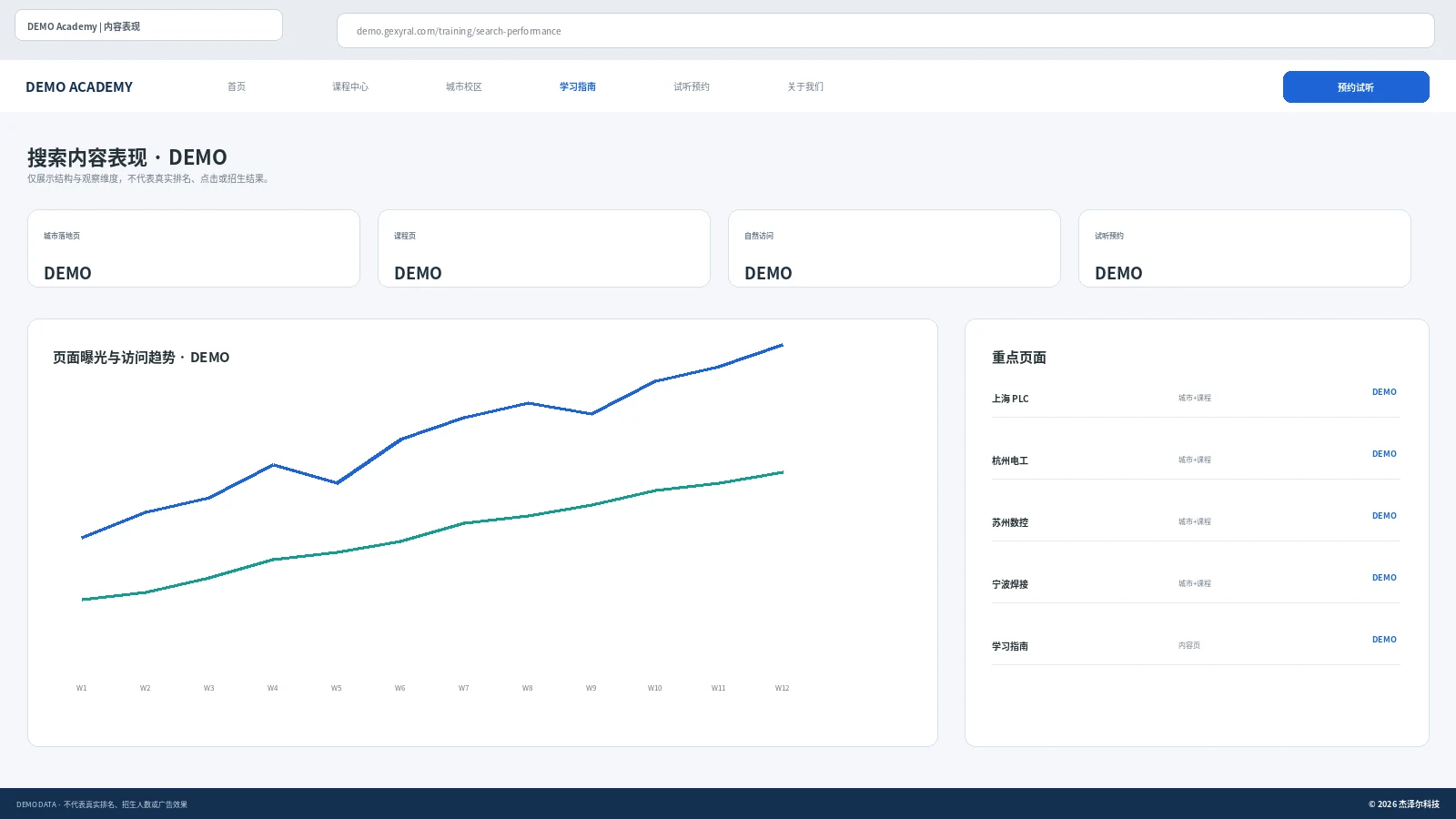The image size is (1456, 819).
Task: Open 城市校区 menu item
Action: (x=464, y=86)
